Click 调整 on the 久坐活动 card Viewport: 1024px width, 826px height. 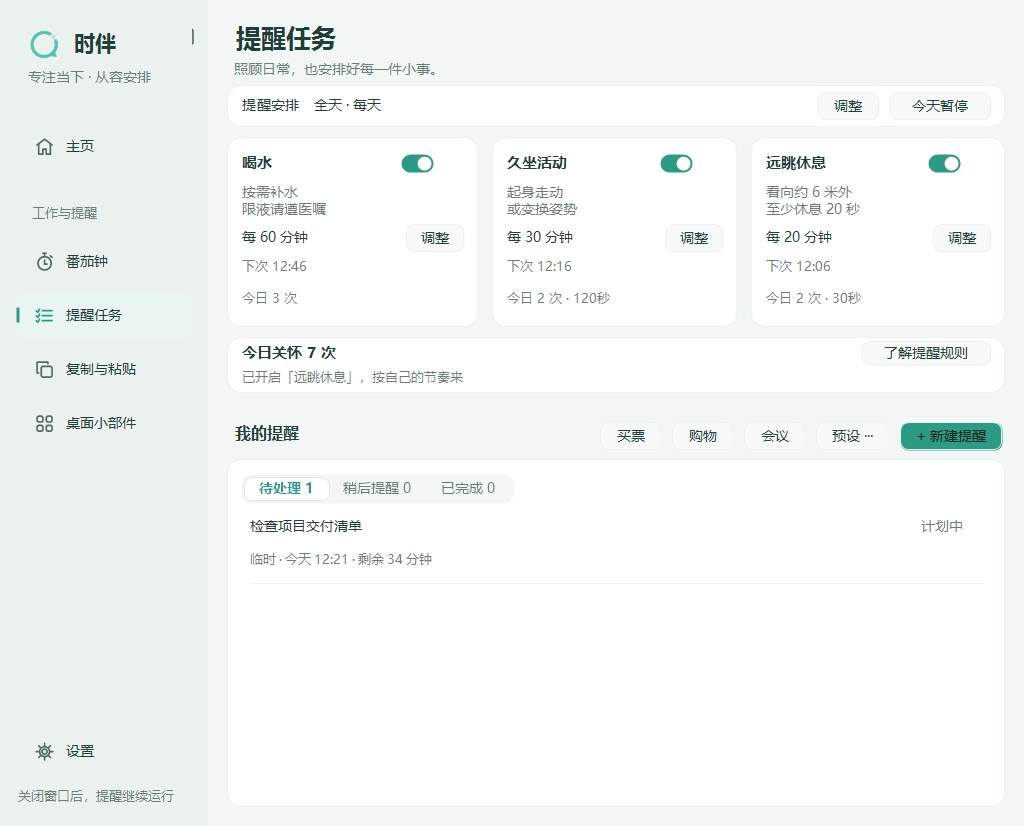(694, 238)
